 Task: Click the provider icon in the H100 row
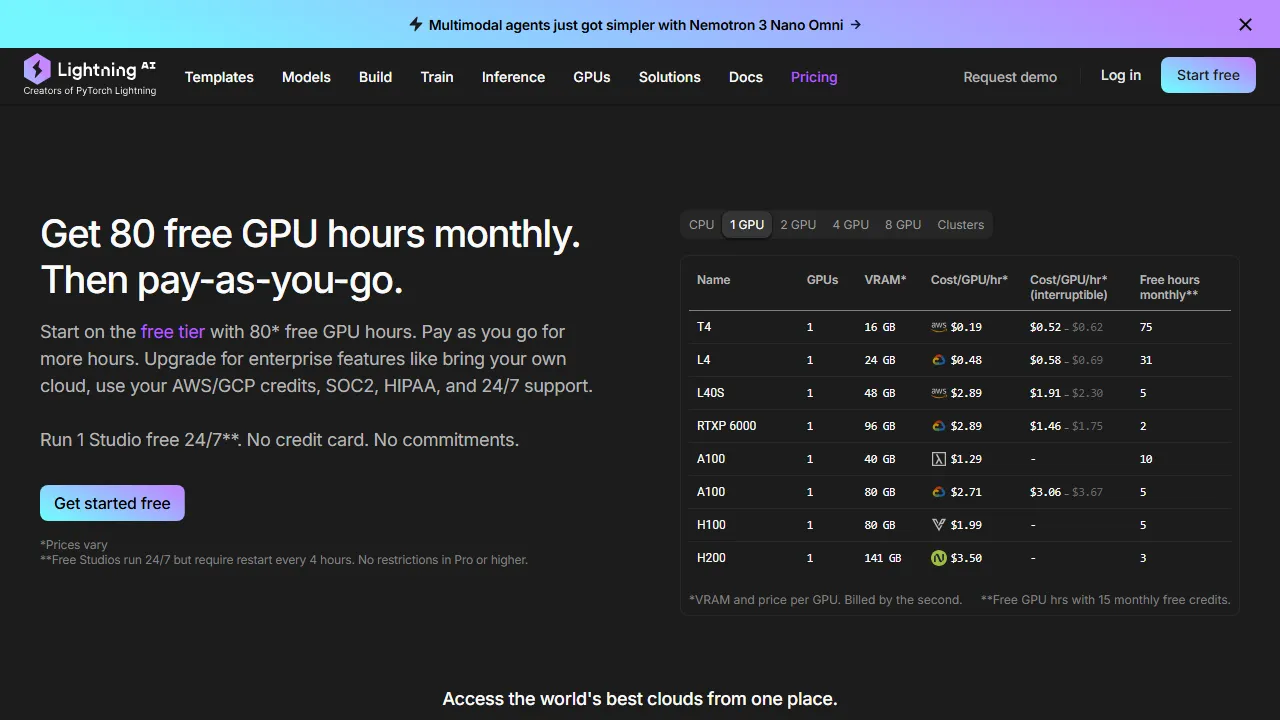click(938, 525)
